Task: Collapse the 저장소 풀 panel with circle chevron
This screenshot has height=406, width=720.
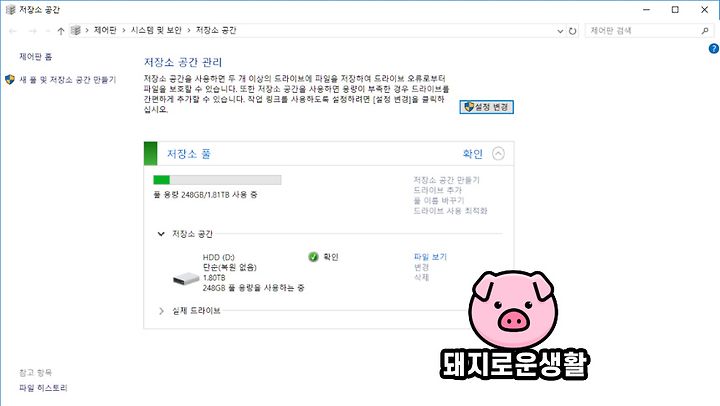Action: [x=498, y=153]
